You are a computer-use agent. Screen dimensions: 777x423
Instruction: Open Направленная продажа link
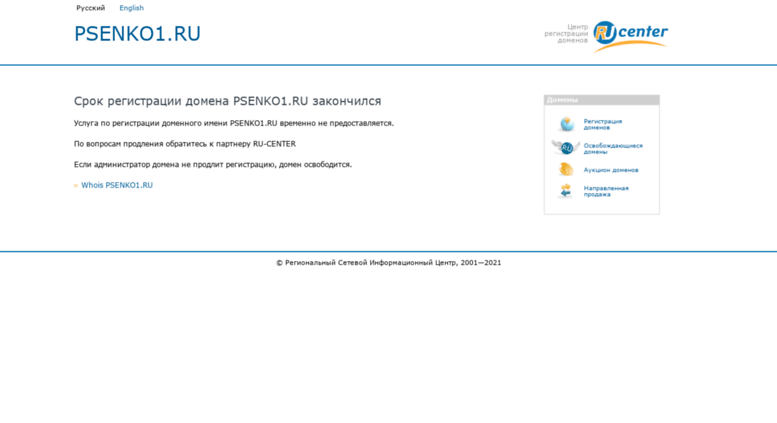(x=606, y=191)
